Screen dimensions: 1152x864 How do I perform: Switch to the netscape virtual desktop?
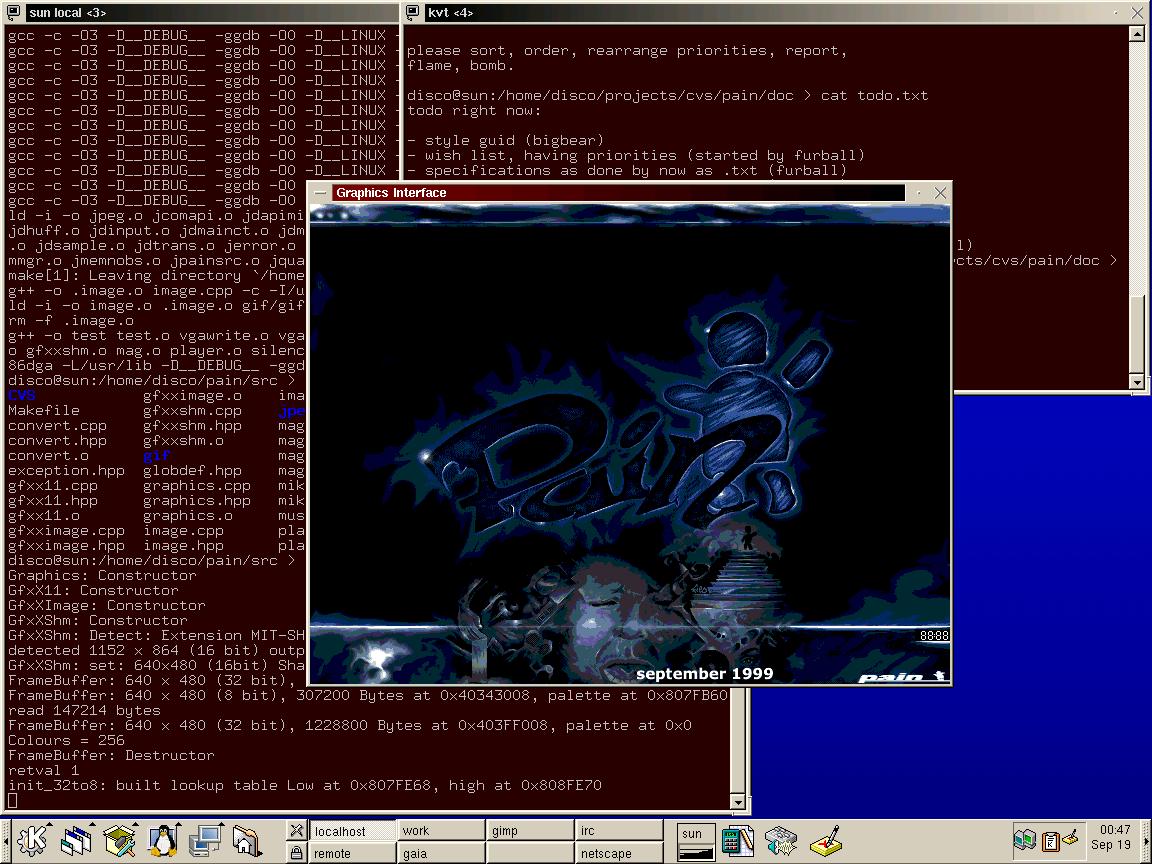click(x=619, y=853)
